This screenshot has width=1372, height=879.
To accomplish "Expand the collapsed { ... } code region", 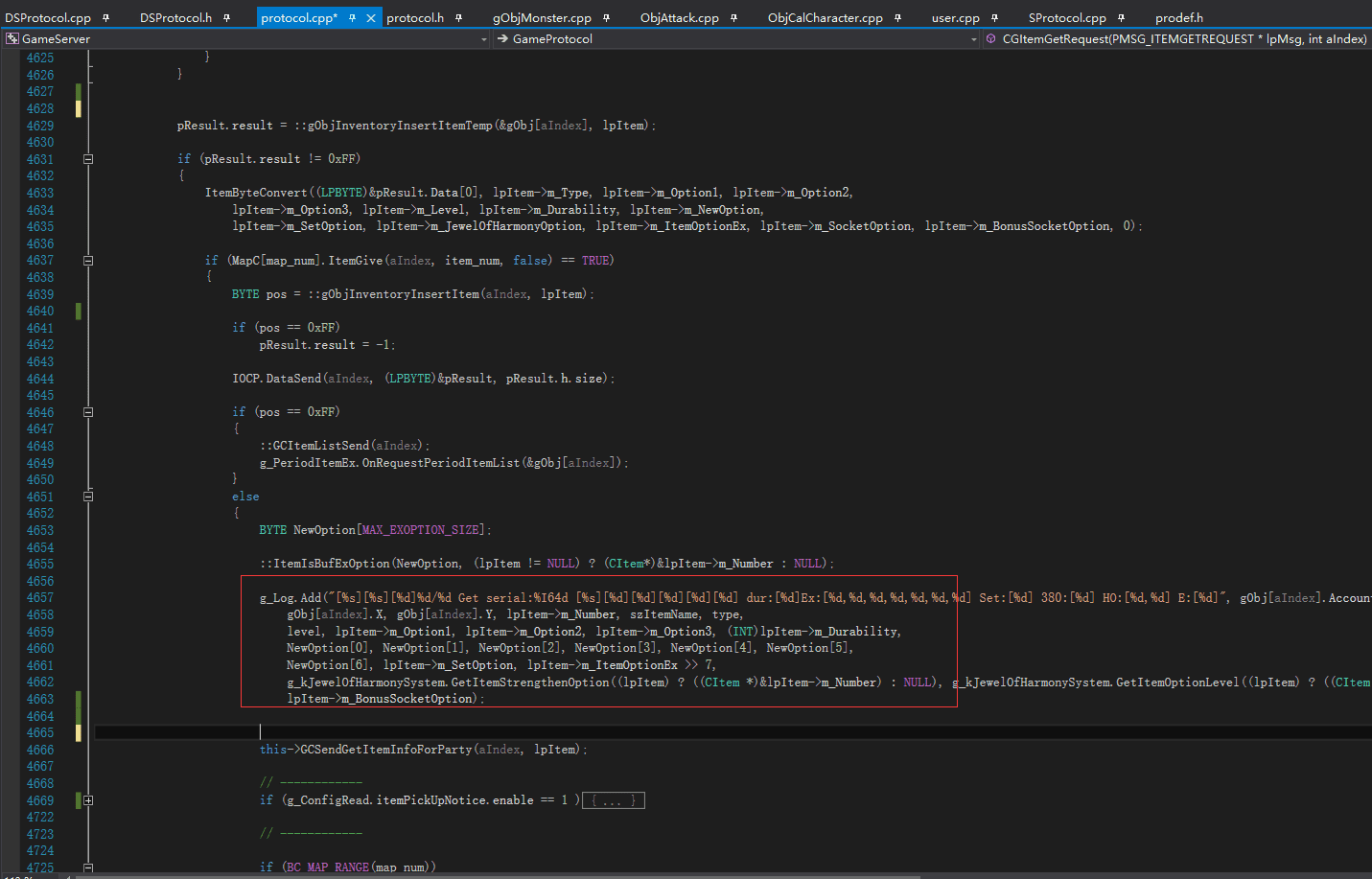I will point(614,800).
